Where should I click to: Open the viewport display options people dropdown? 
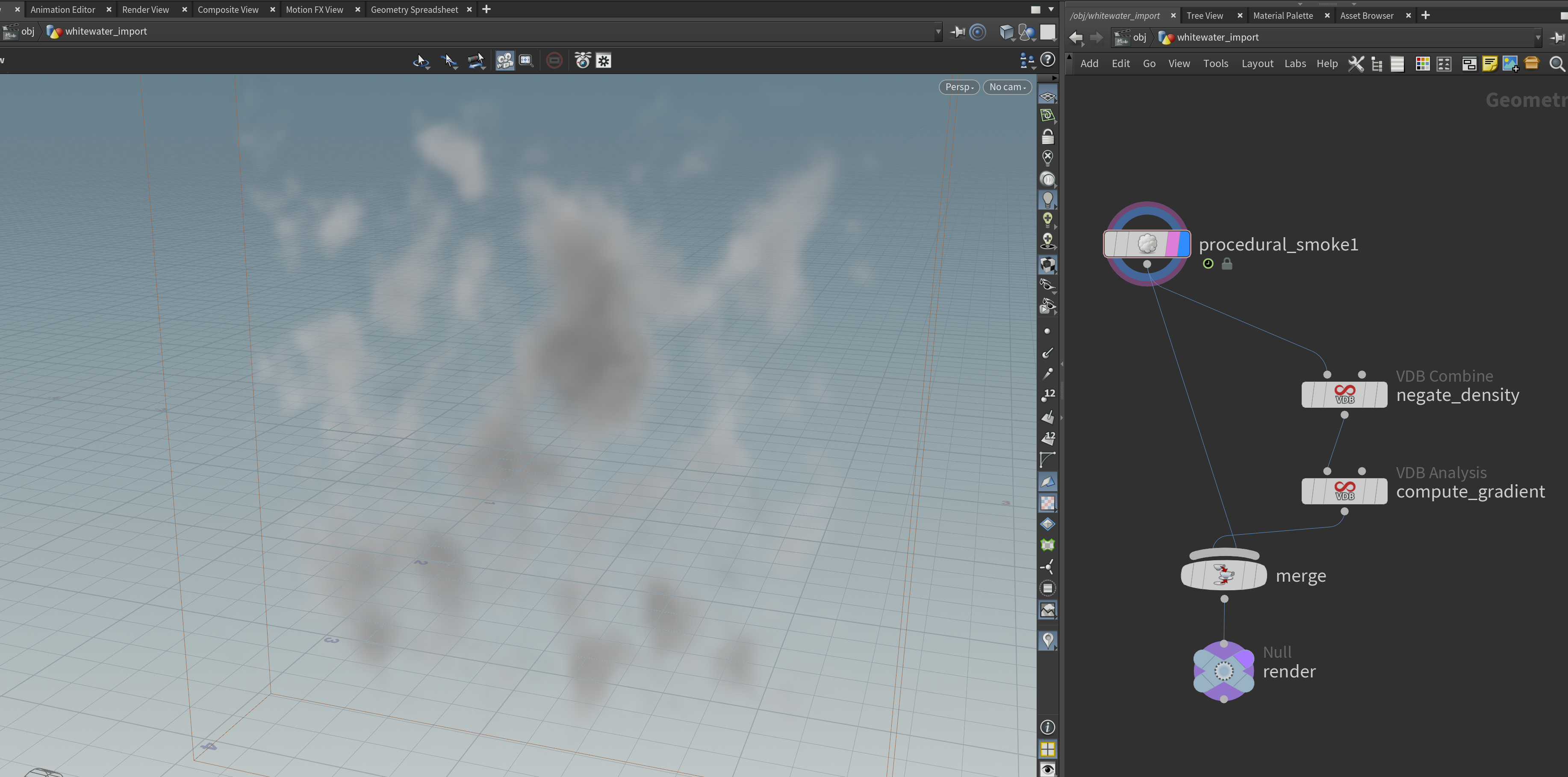click(1027, 60)
